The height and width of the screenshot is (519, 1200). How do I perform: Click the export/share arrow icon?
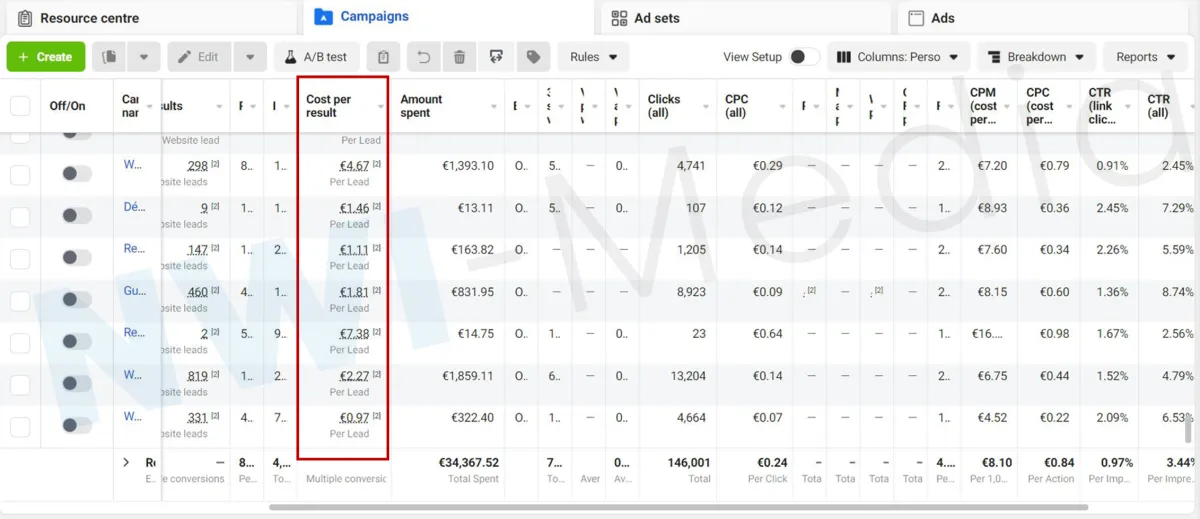(x=496, y=57)
